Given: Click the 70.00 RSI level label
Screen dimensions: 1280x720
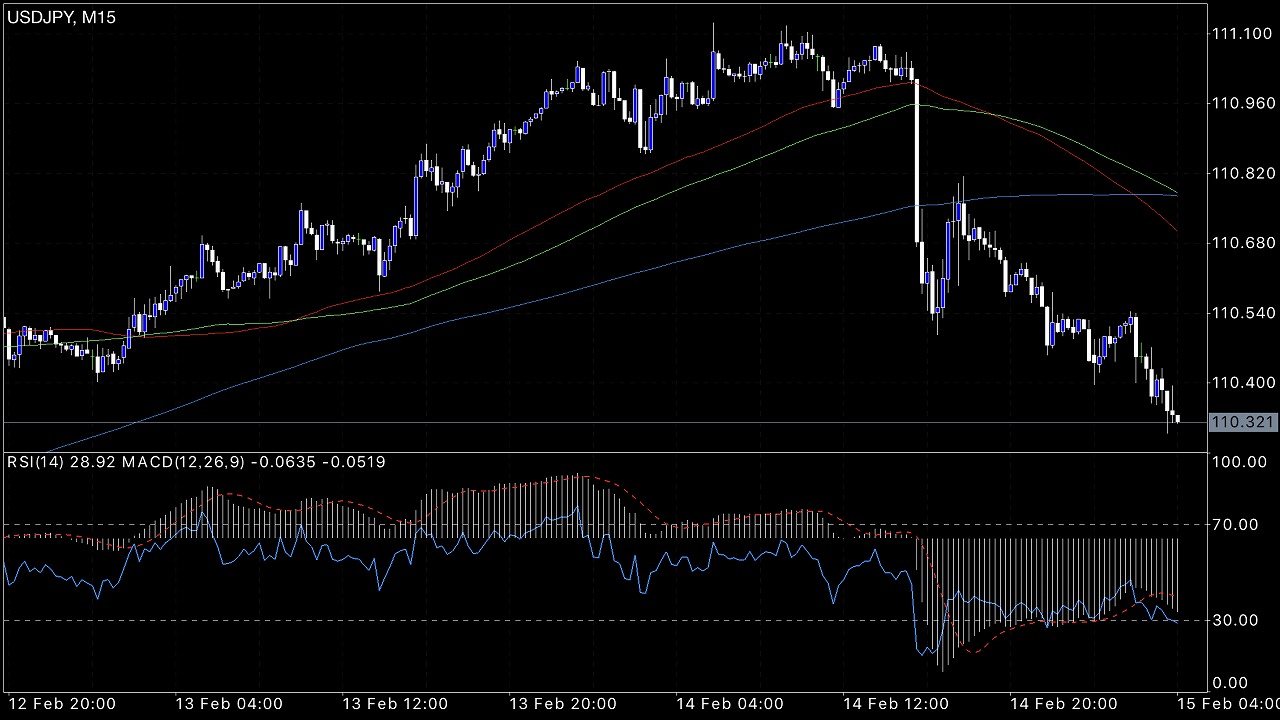Looking at the screenshot, I should tap(1236, 524).
